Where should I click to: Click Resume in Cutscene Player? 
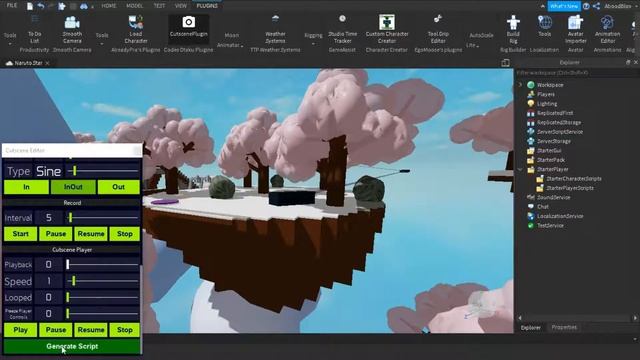tap(91, 330)
